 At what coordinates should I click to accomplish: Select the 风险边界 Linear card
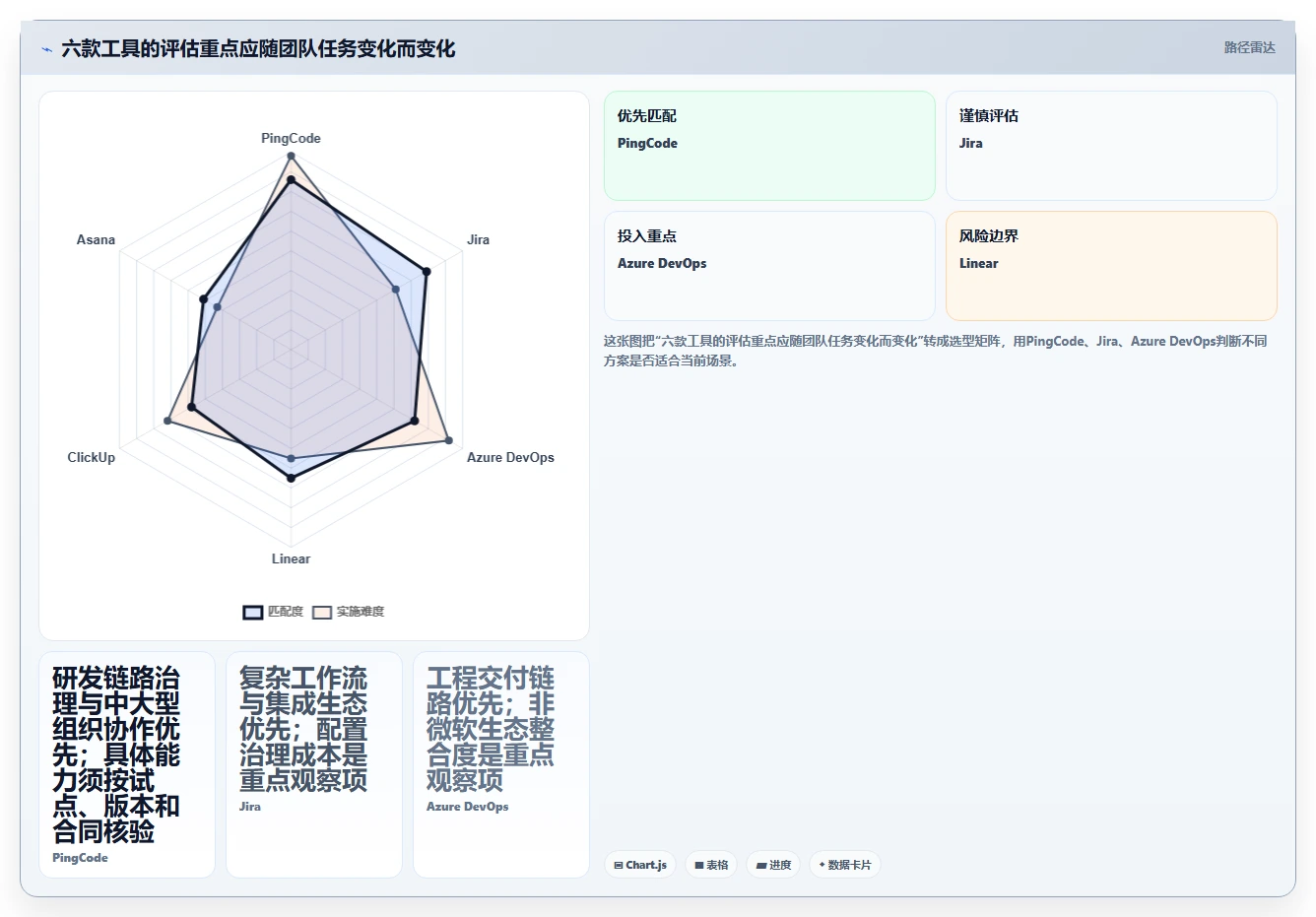point(1111,266)
